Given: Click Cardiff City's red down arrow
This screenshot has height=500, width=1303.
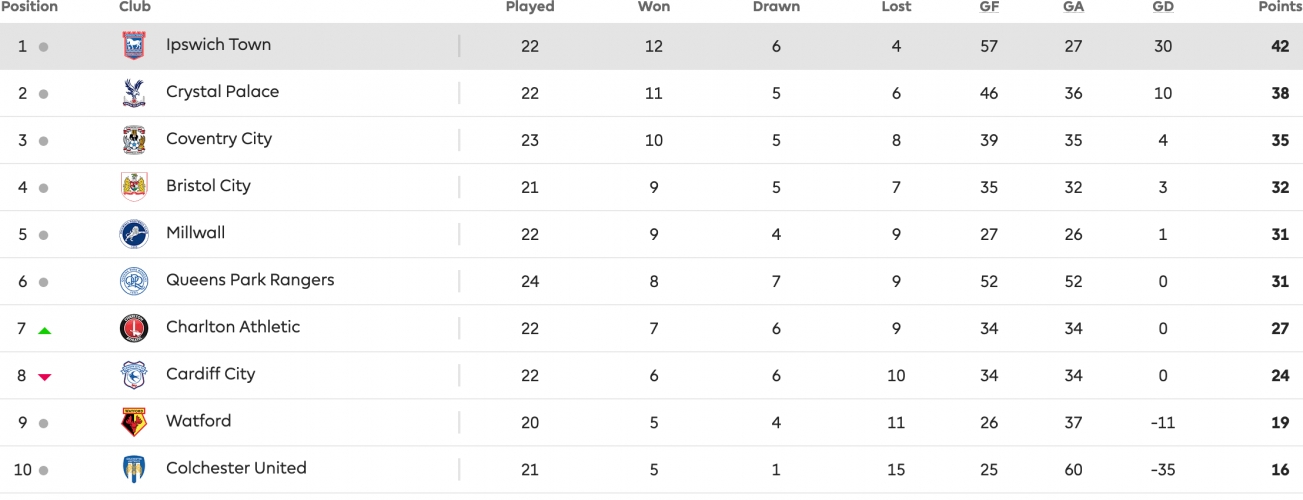Looking at the screenshot, I should pyautogui.click(x=44, y=376).
